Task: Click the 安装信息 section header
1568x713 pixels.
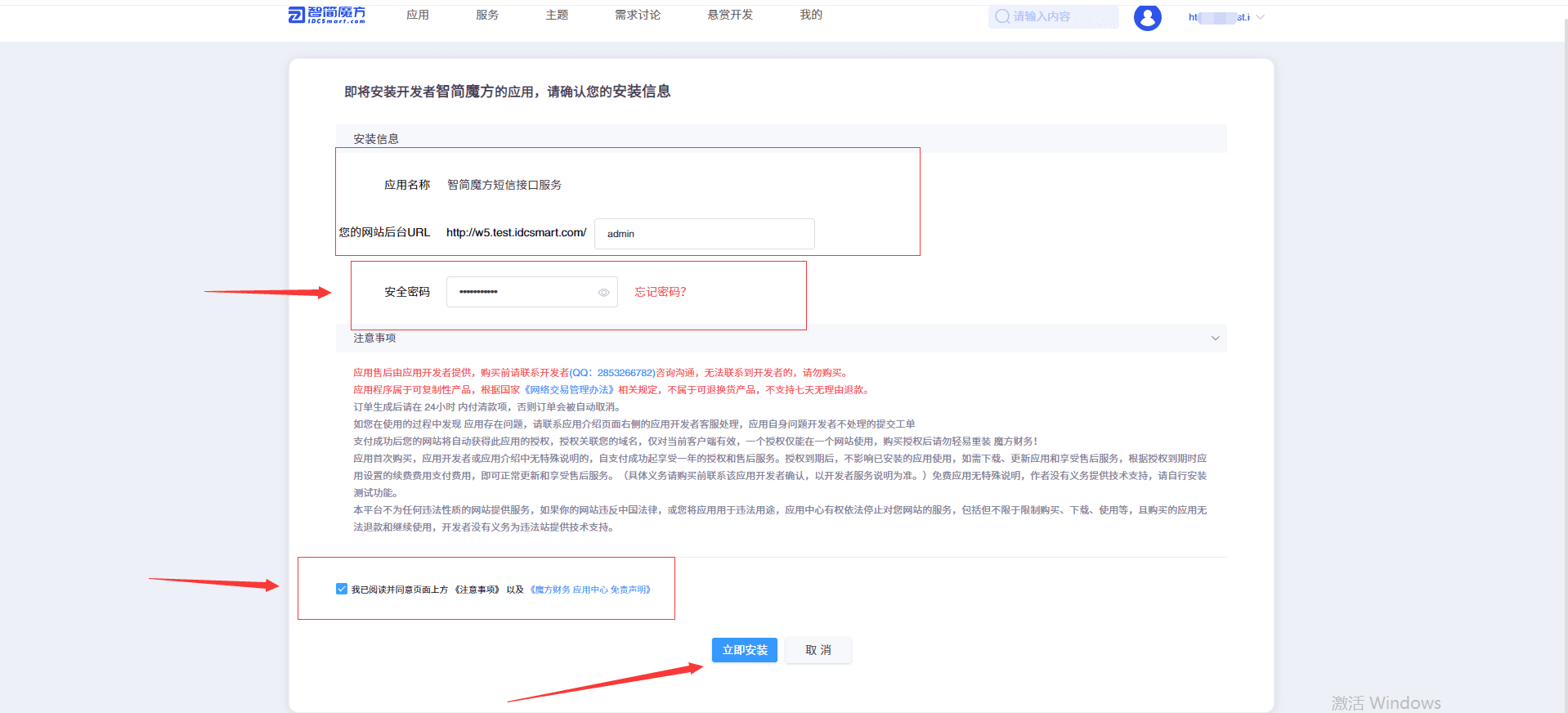Action: [x=782, y=138]
